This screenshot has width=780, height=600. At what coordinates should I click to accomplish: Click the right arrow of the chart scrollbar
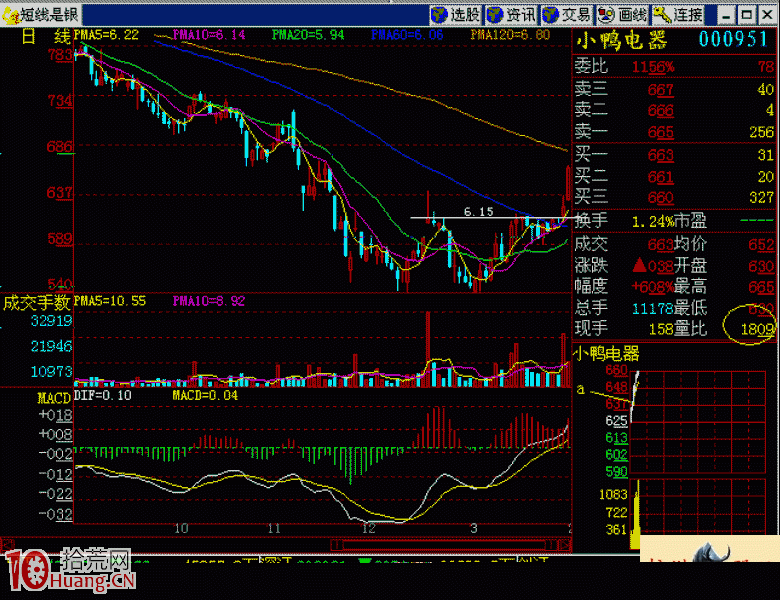pyautogui.click(x=565, y=545)
